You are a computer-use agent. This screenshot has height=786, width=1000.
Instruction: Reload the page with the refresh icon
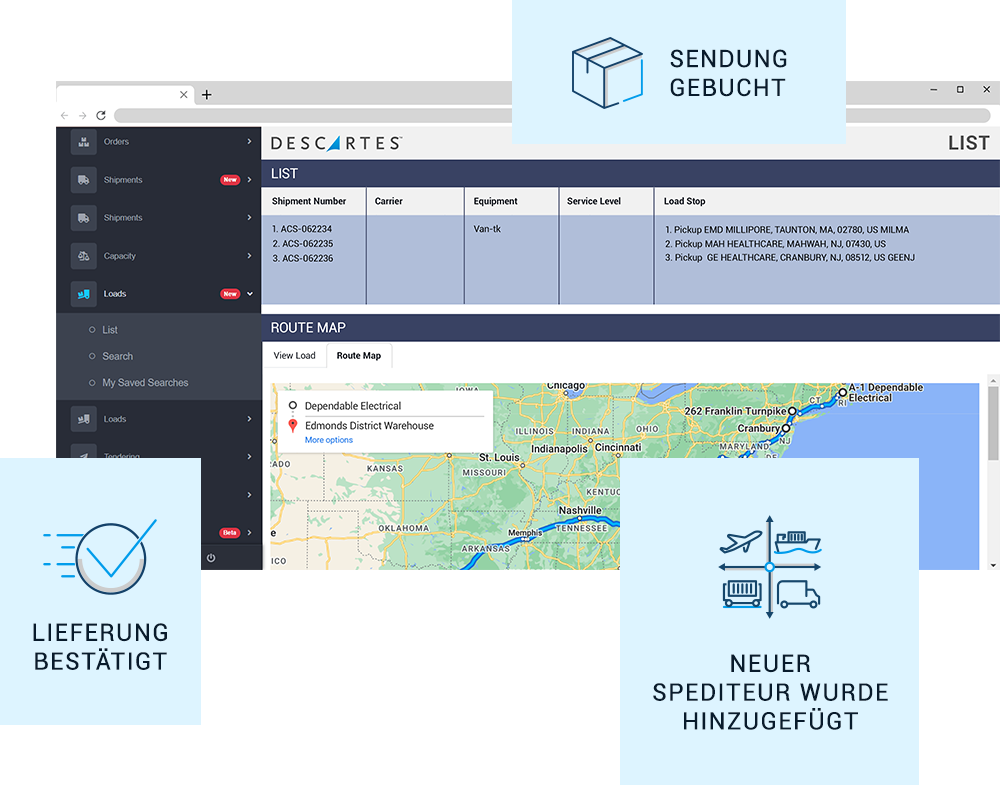[101, 115]
